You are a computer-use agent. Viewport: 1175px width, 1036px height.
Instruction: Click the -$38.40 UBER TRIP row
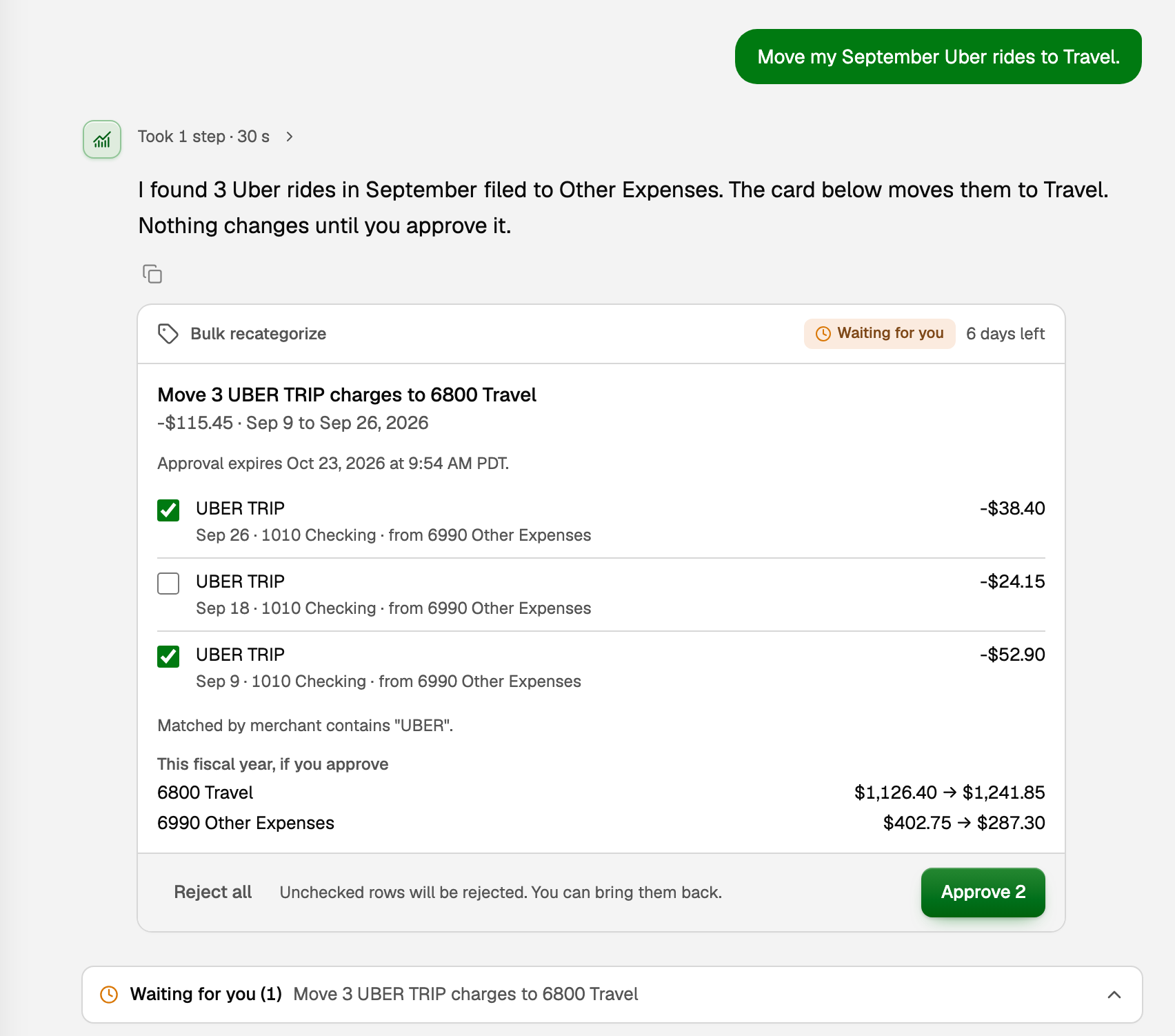tap(601, 521)
